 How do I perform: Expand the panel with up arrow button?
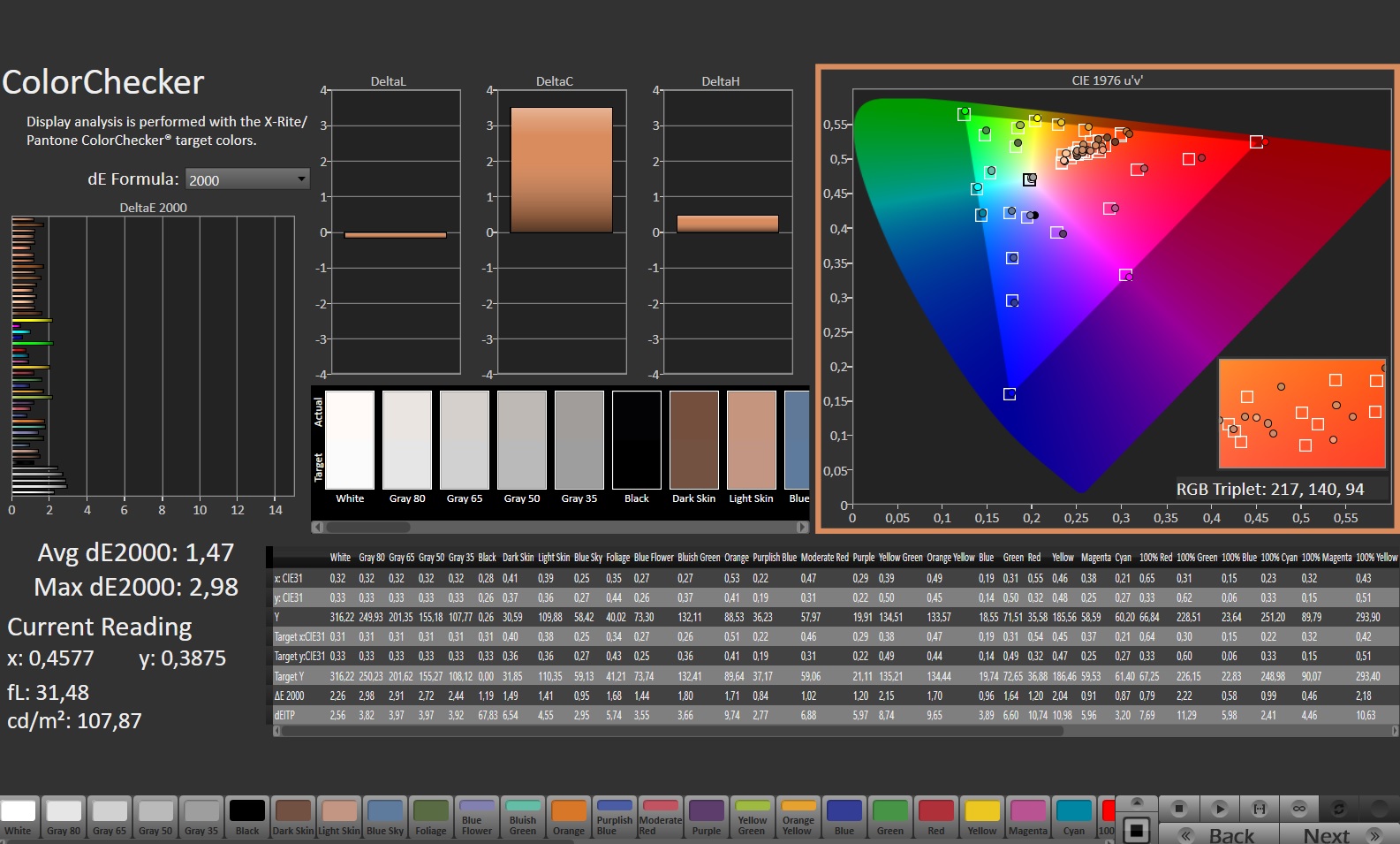click(x=1137, y=802)
